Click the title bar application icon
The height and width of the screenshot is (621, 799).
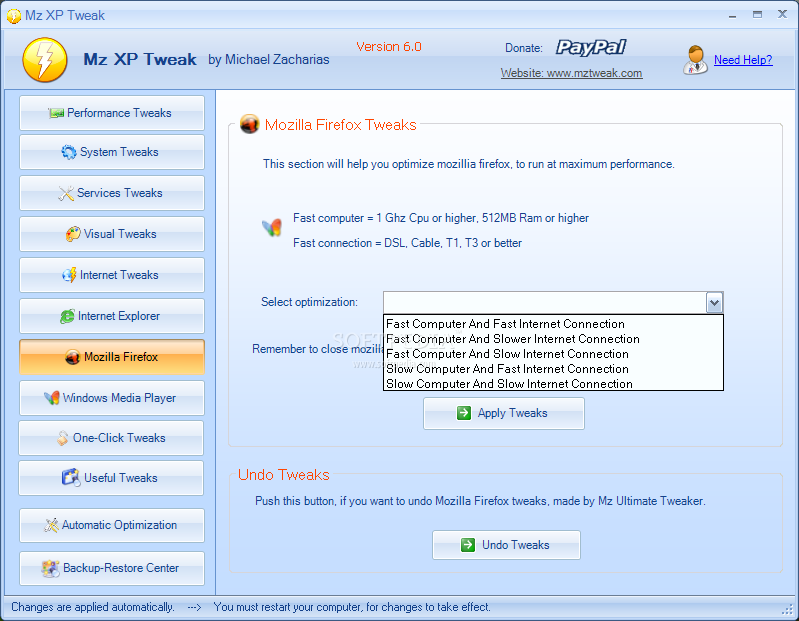tap(14, 16)
